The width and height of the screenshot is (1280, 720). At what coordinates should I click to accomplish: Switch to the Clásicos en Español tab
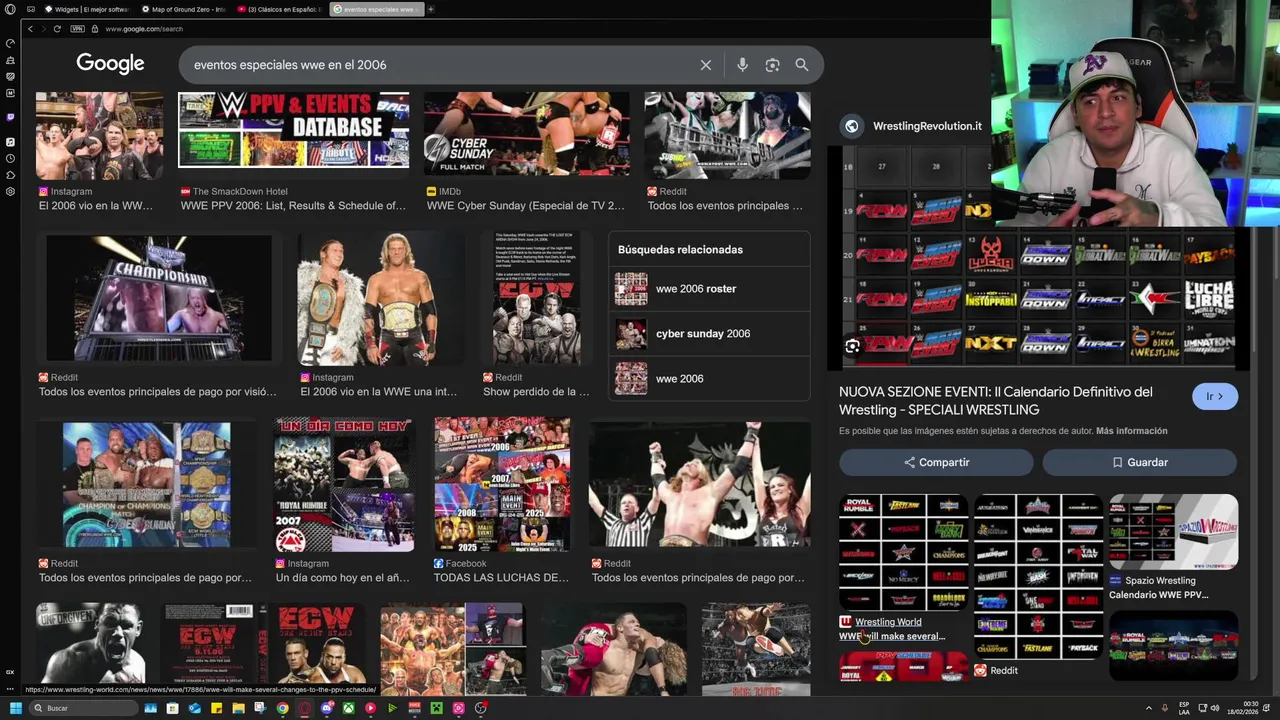(x=280, y=9)
